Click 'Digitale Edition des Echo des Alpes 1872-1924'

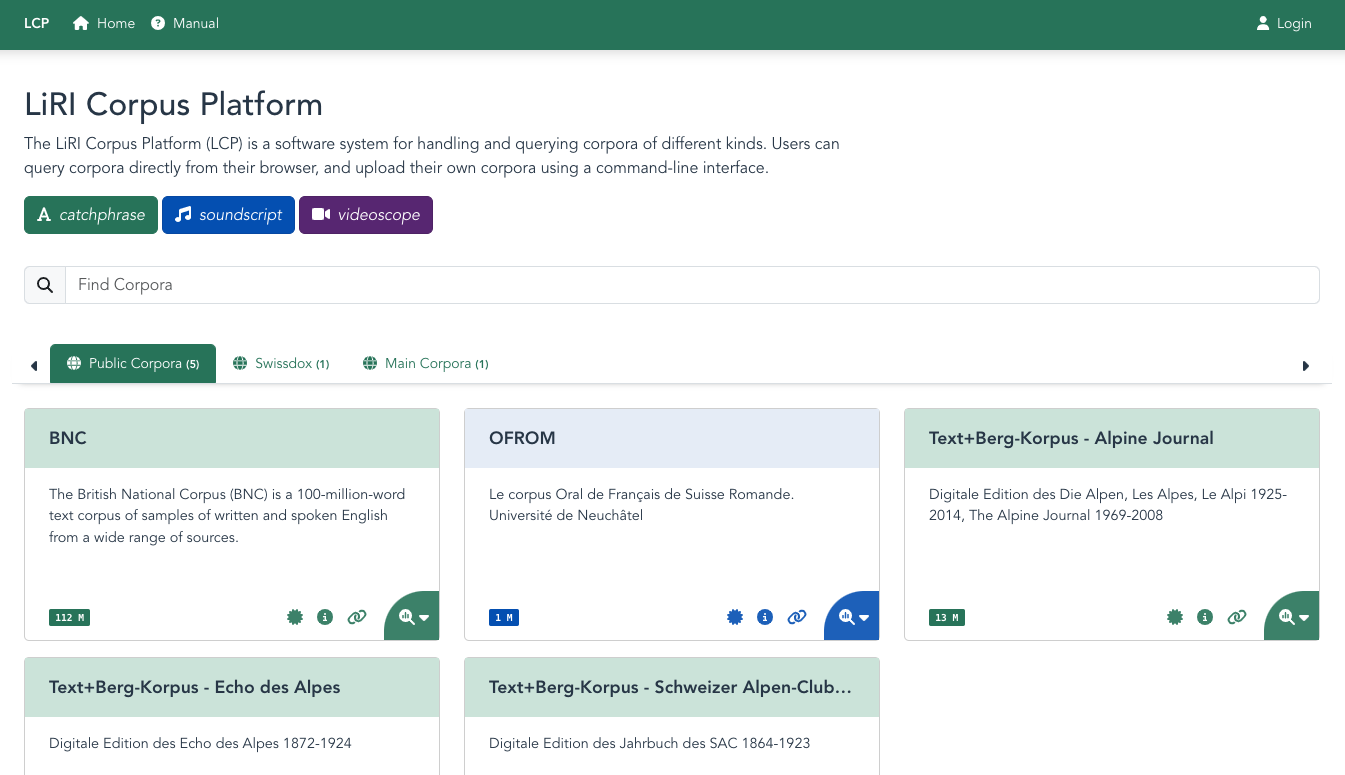[200, 743]
